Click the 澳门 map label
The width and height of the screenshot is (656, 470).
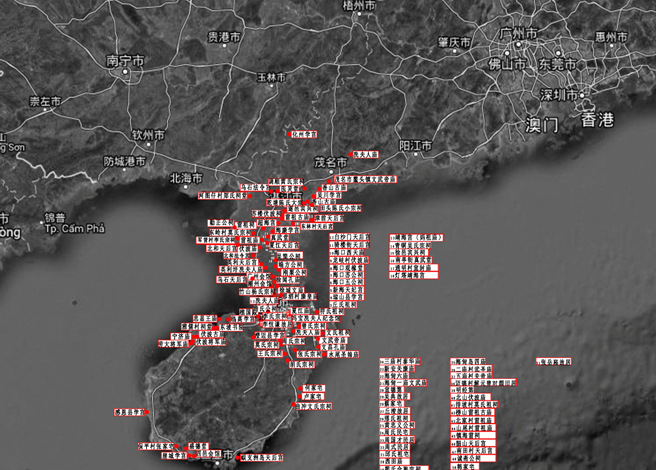[540, 124]
